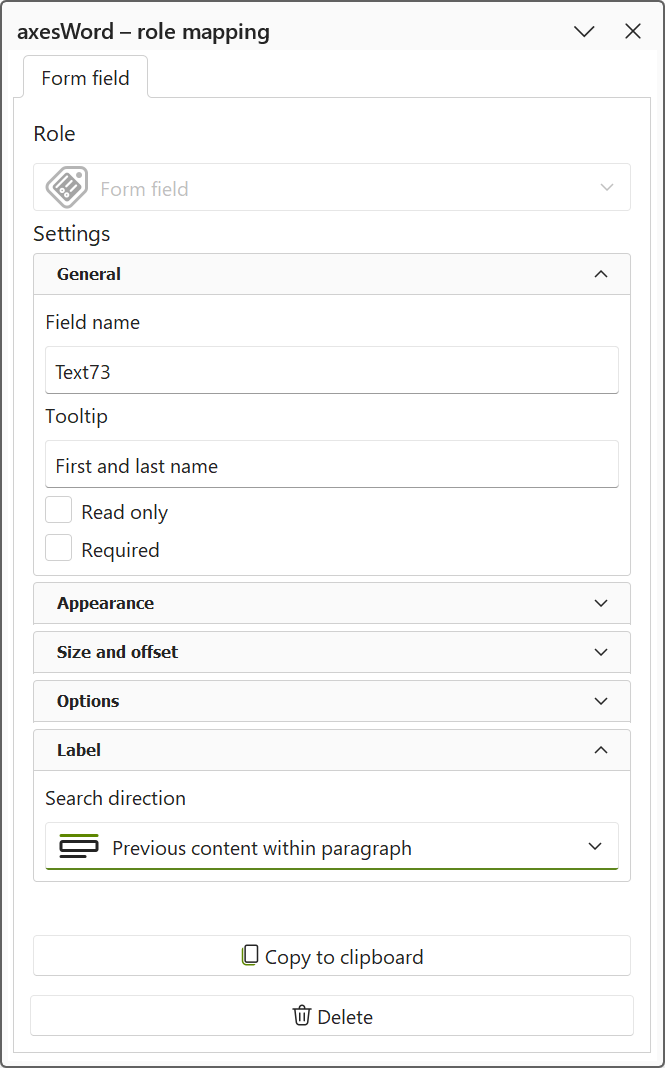Click the Read only label text
665x1068 pixels.
click(125, 512)
